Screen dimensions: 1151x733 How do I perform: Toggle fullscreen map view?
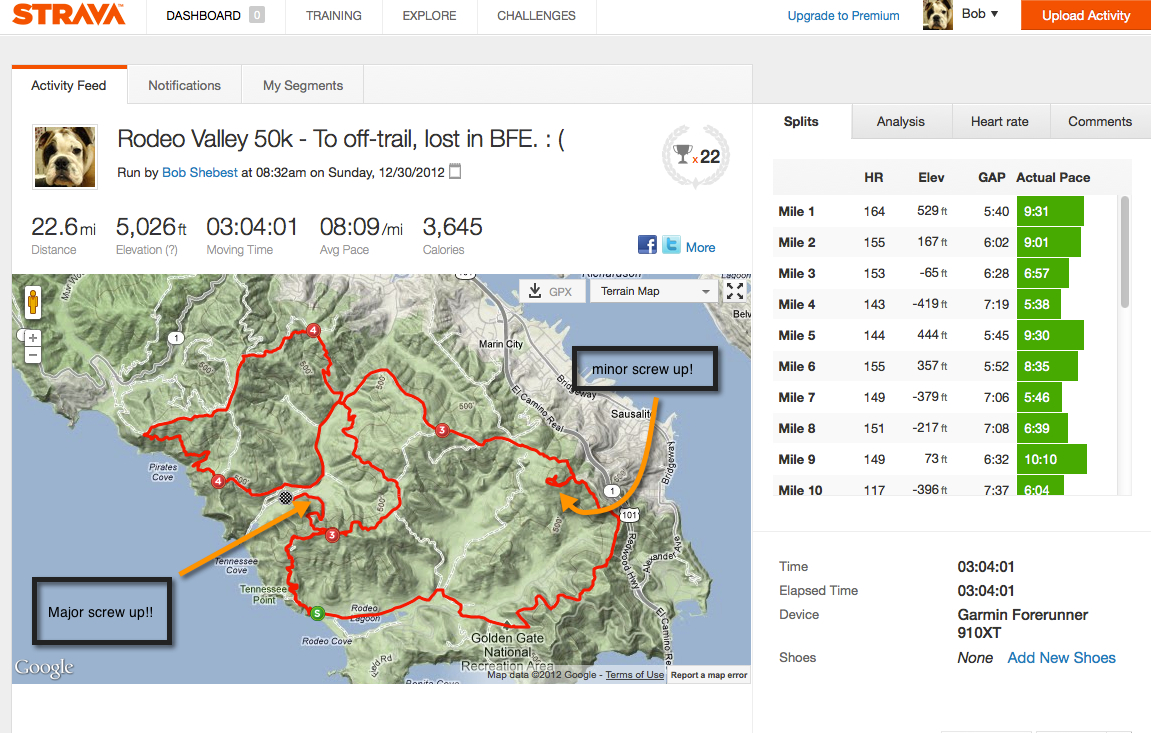coord(735,291)
